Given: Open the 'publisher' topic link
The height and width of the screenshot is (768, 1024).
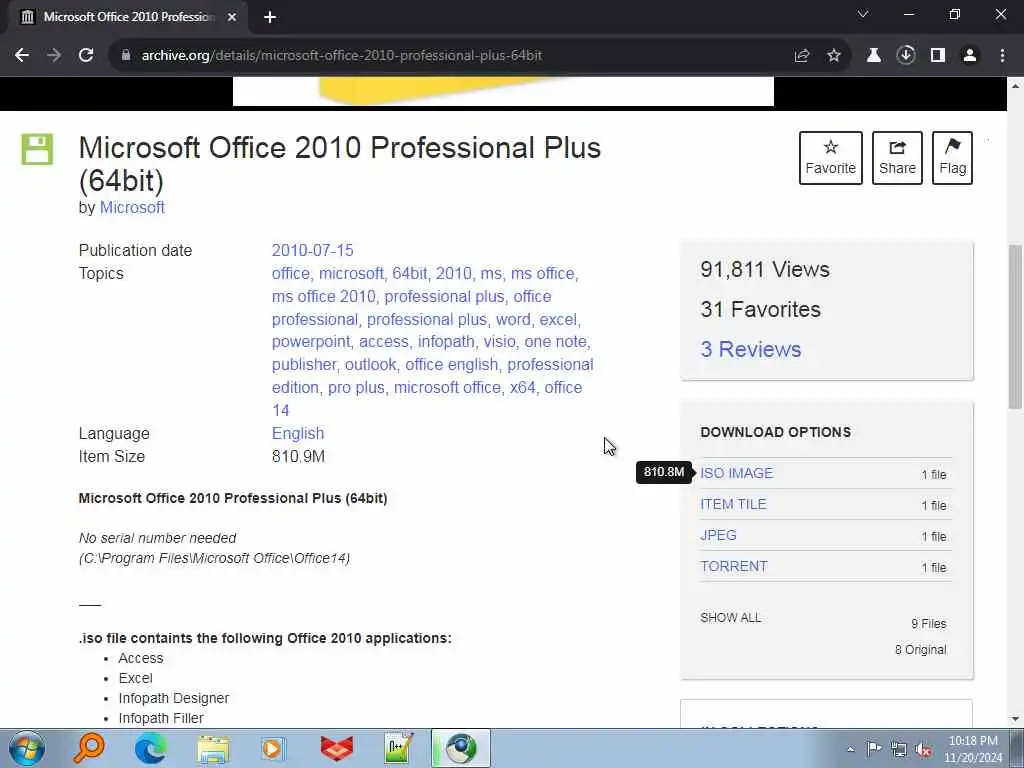Looking at the screenshot, I should (304, 364).
